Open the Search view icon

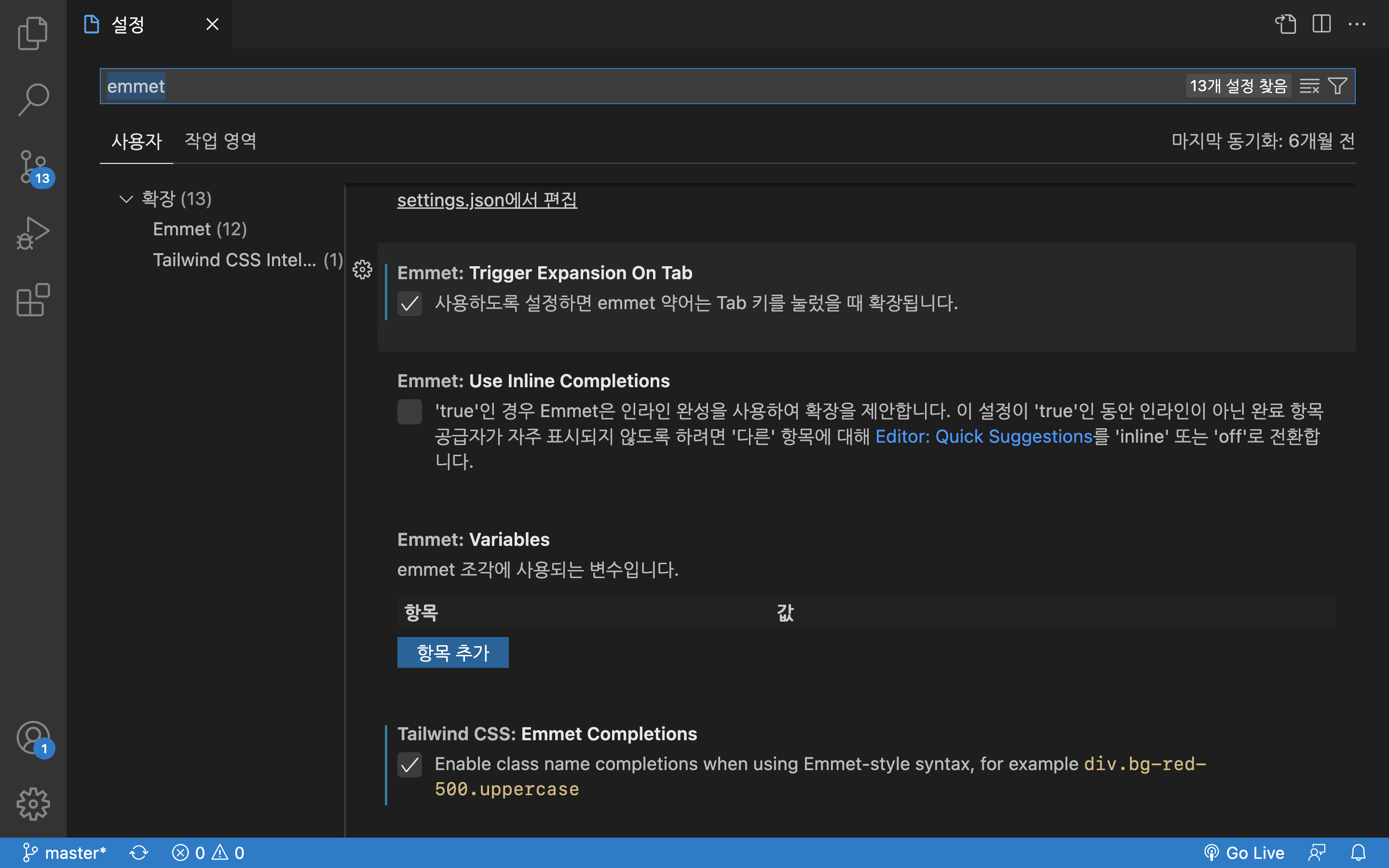33,100
